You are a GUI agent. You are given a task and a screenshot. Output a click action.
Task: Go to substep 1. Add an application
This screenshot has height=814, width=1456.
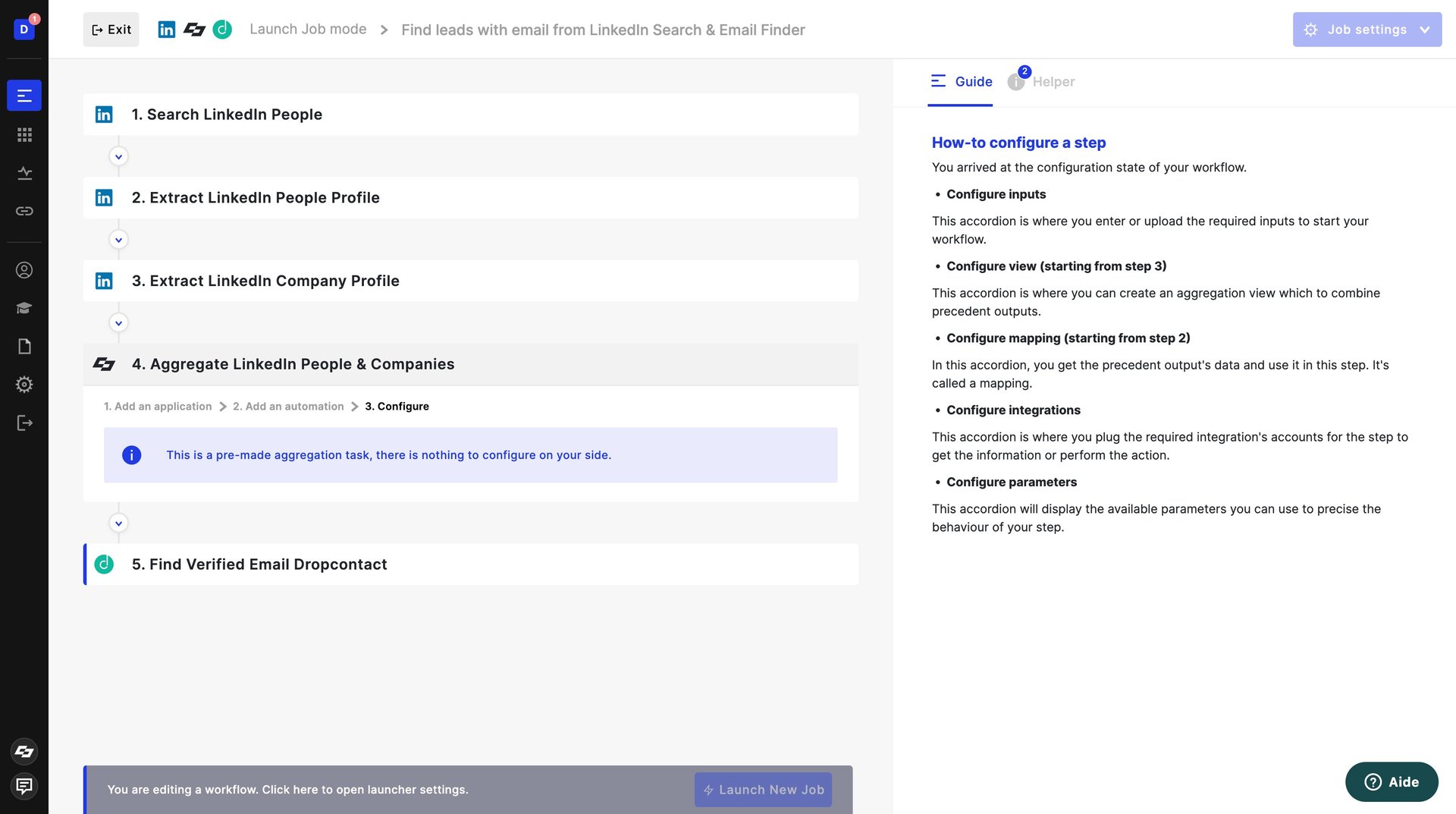pos(158,407)
